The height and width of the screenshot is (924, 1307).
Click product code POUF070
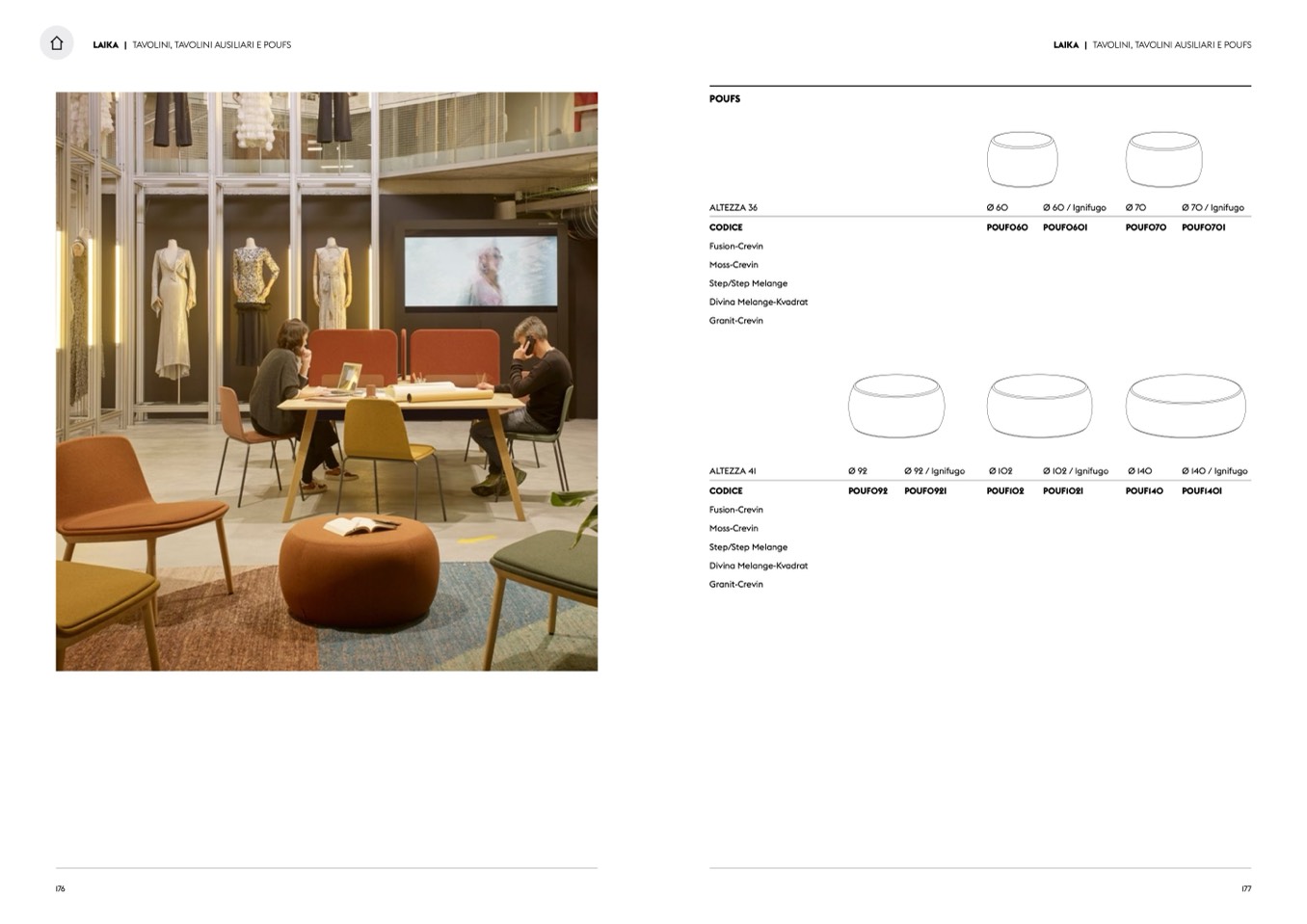pyautogui.click(x=1145, y=227)
